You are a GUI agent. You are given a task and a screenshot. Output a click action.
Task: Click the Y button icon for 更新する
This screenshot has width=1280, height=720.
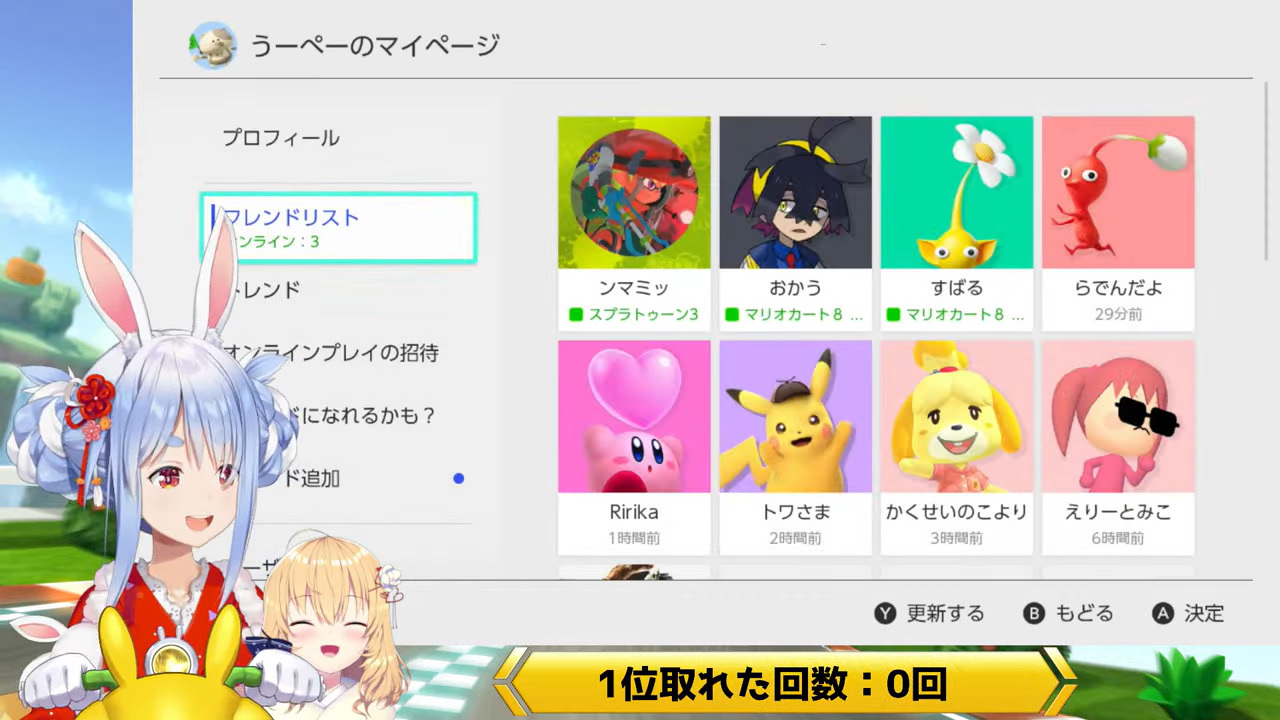pyautogui.click(x=885, y=614)
